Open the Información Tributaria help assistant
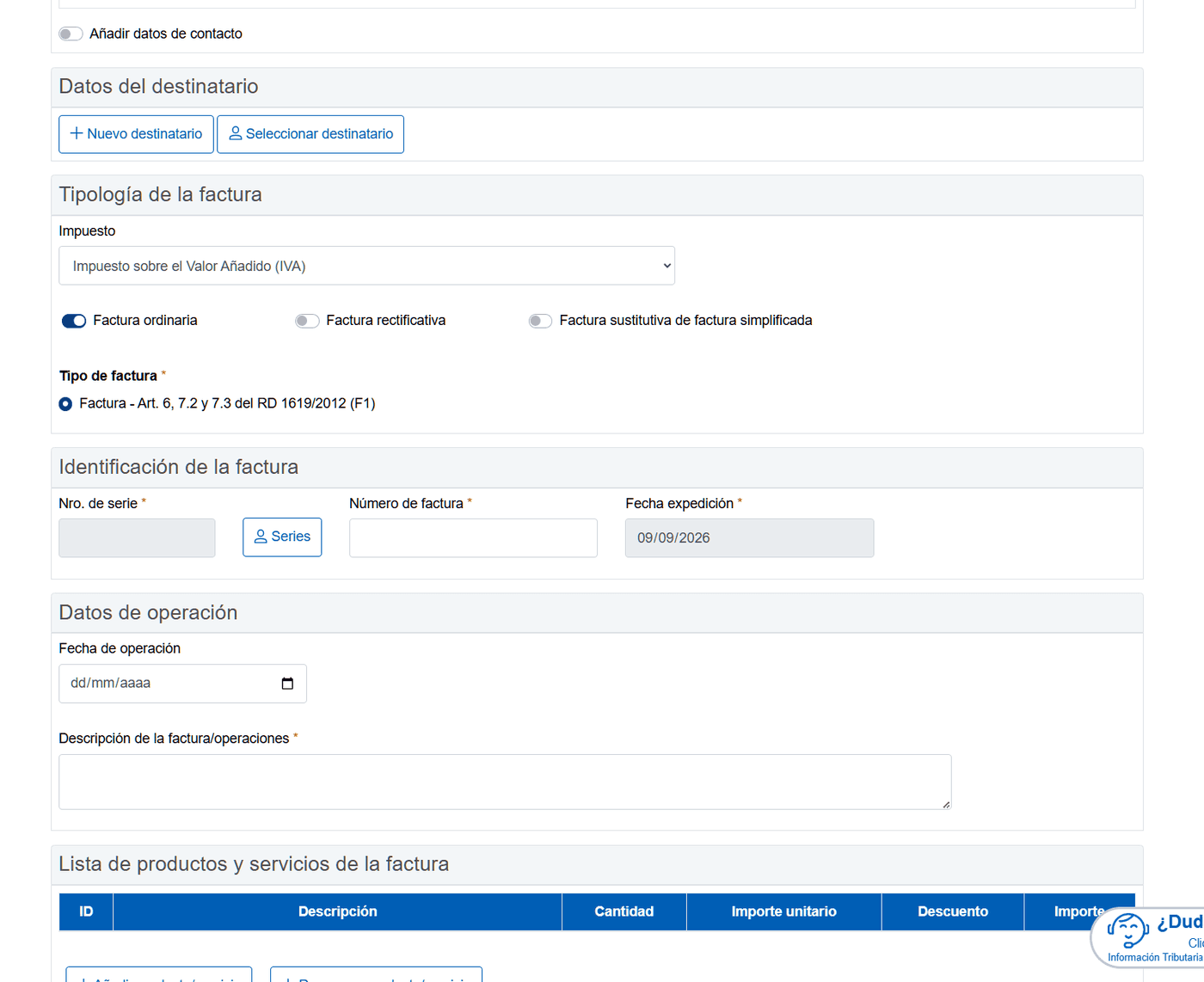Image resolution: width=1204 pixels, height=982 pixels. [1150, 937]
